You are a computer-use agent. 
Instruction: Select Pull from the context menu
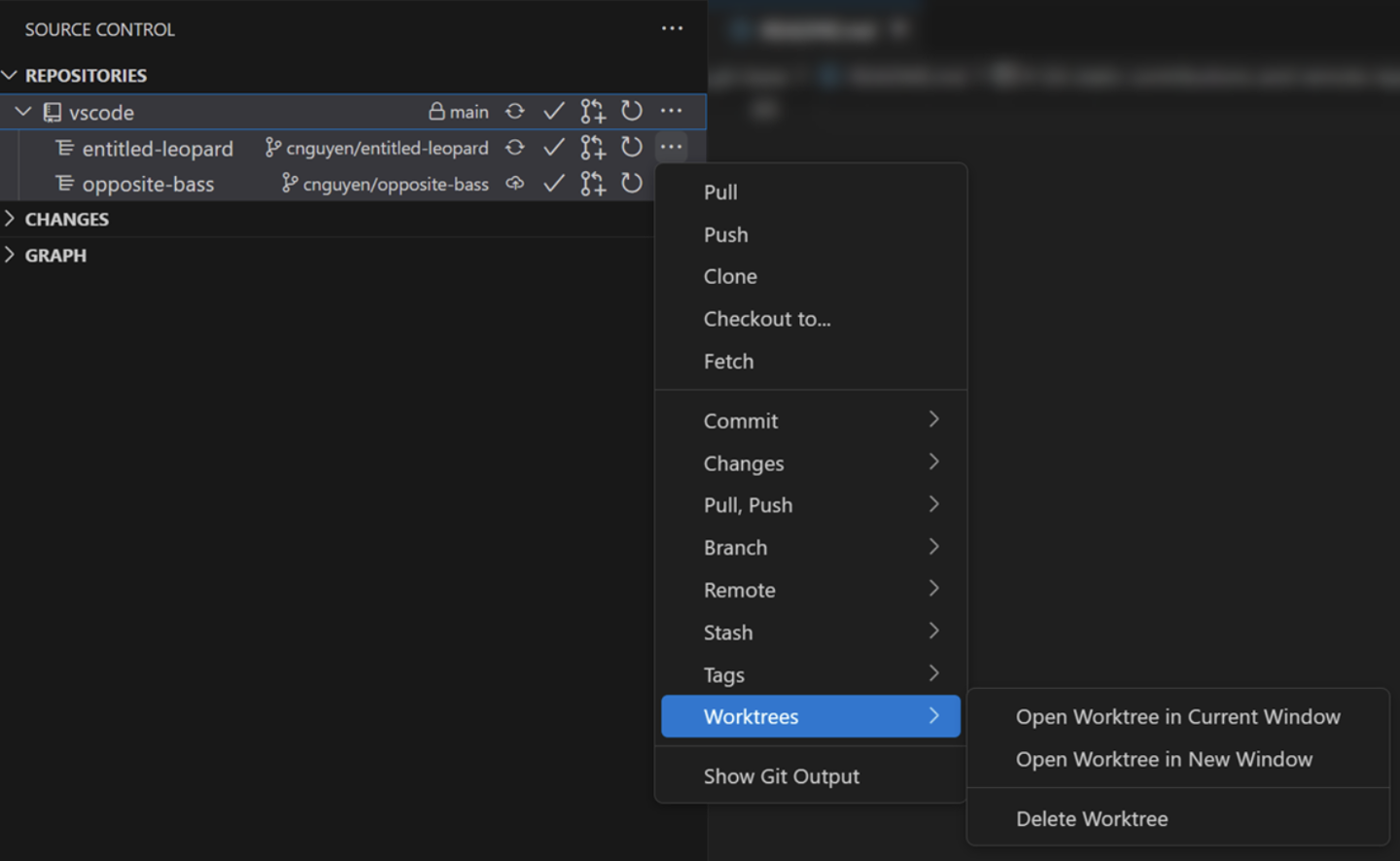coord(720,192)
